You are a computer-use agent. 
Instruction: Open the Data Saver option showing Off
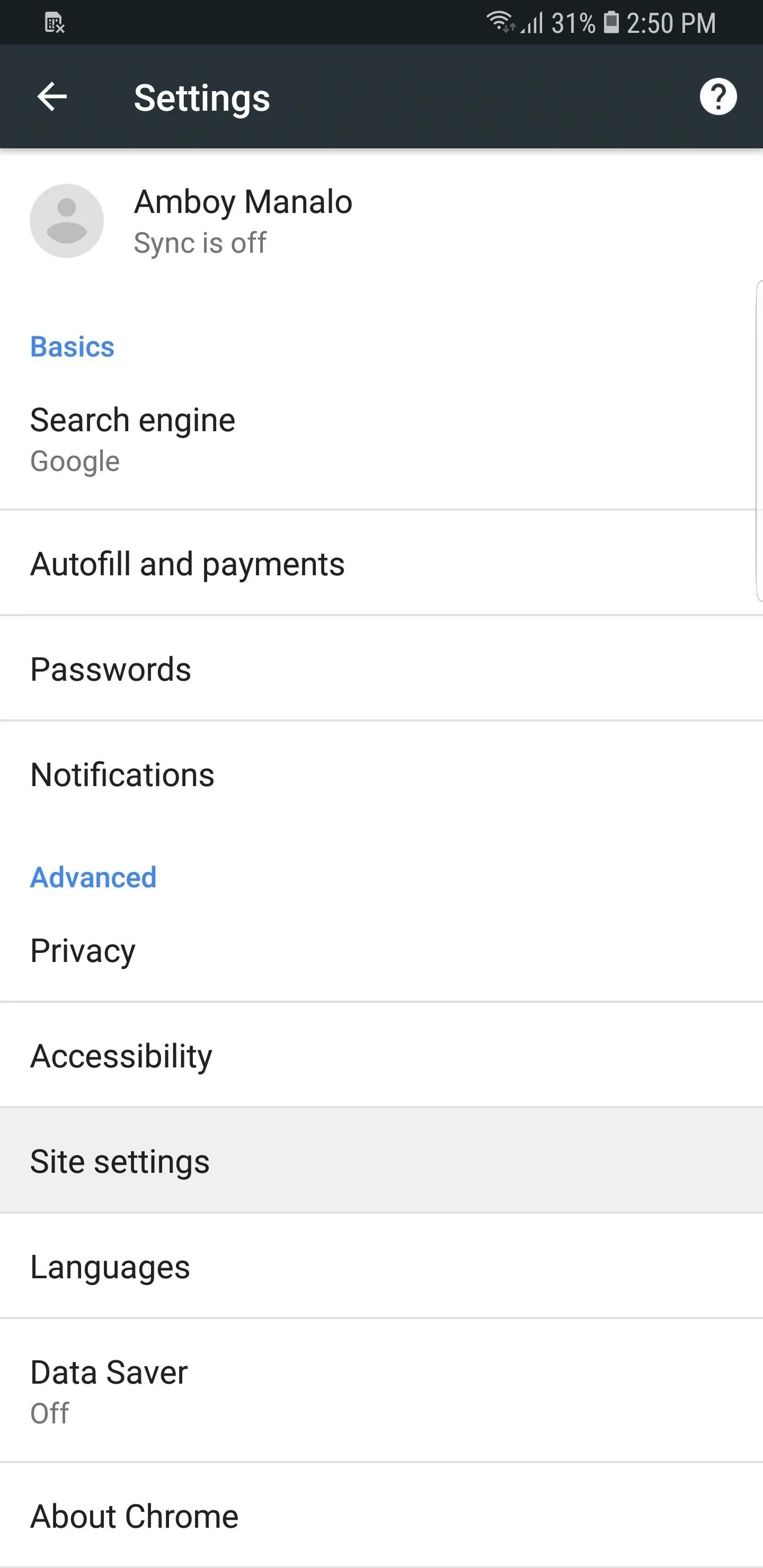(381, 1391)
